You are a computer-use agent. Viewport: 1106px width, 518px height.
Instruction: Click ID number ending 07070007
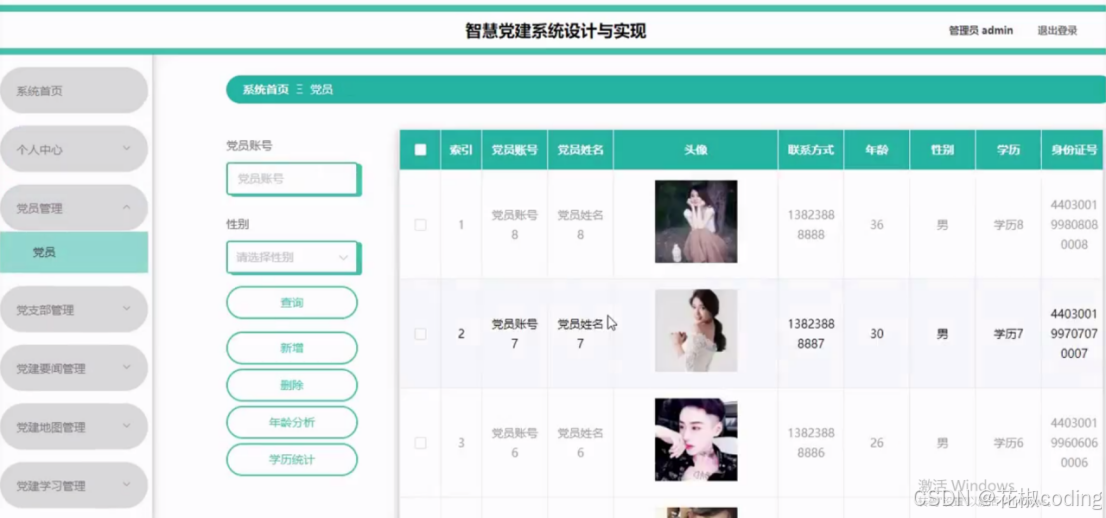[x=1074, y=334]
